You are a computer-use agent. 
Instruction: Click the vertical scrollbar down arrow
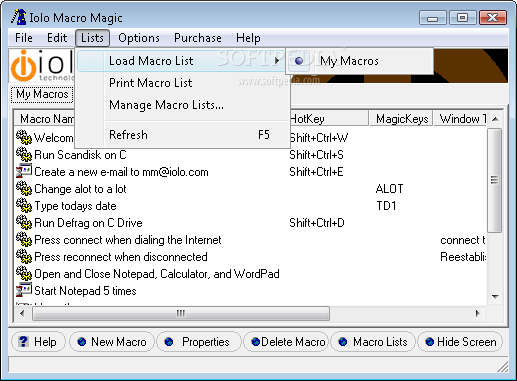point(495,296)
